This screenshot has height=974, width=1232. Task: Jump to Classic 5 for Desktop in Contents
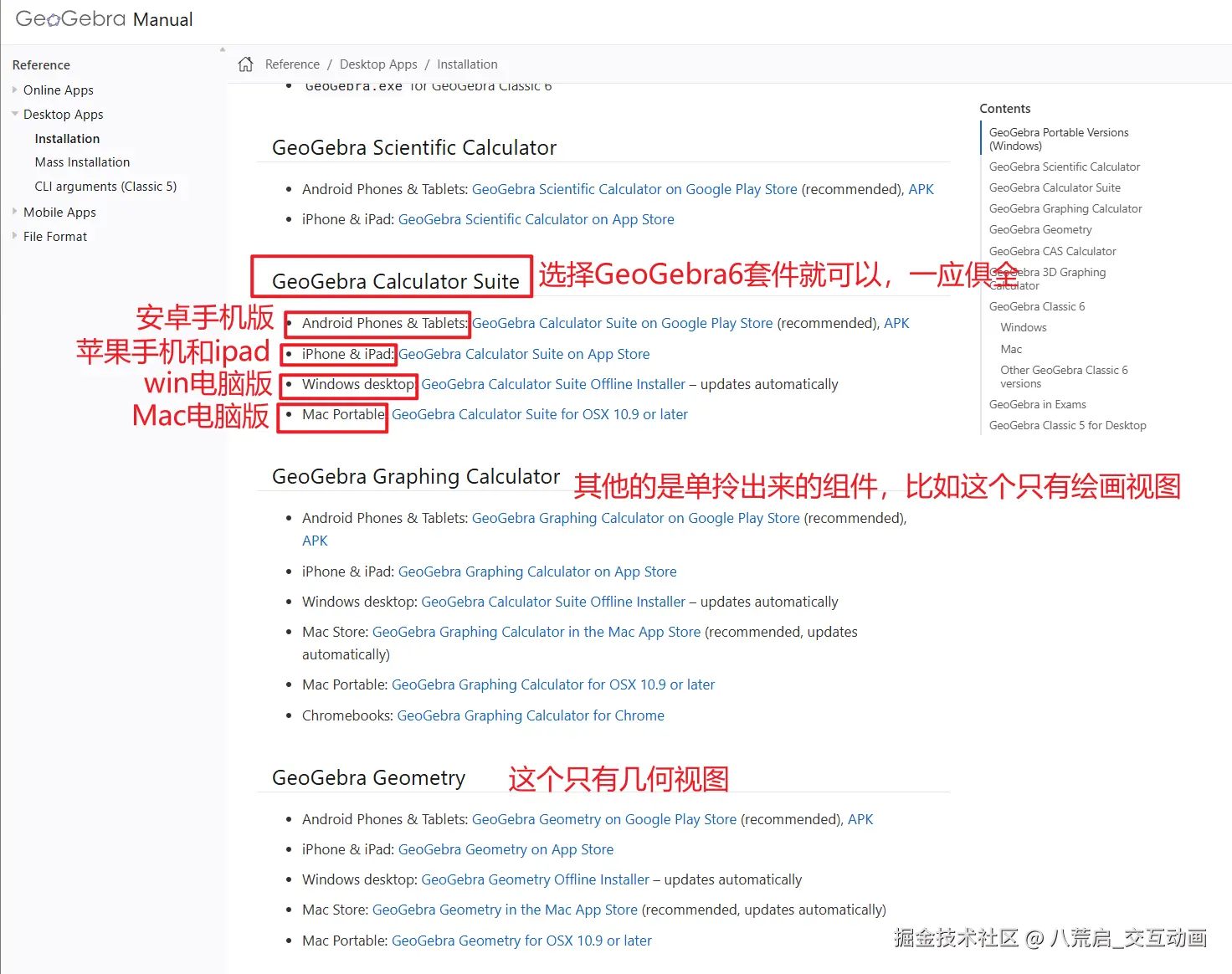(1068, 425)
